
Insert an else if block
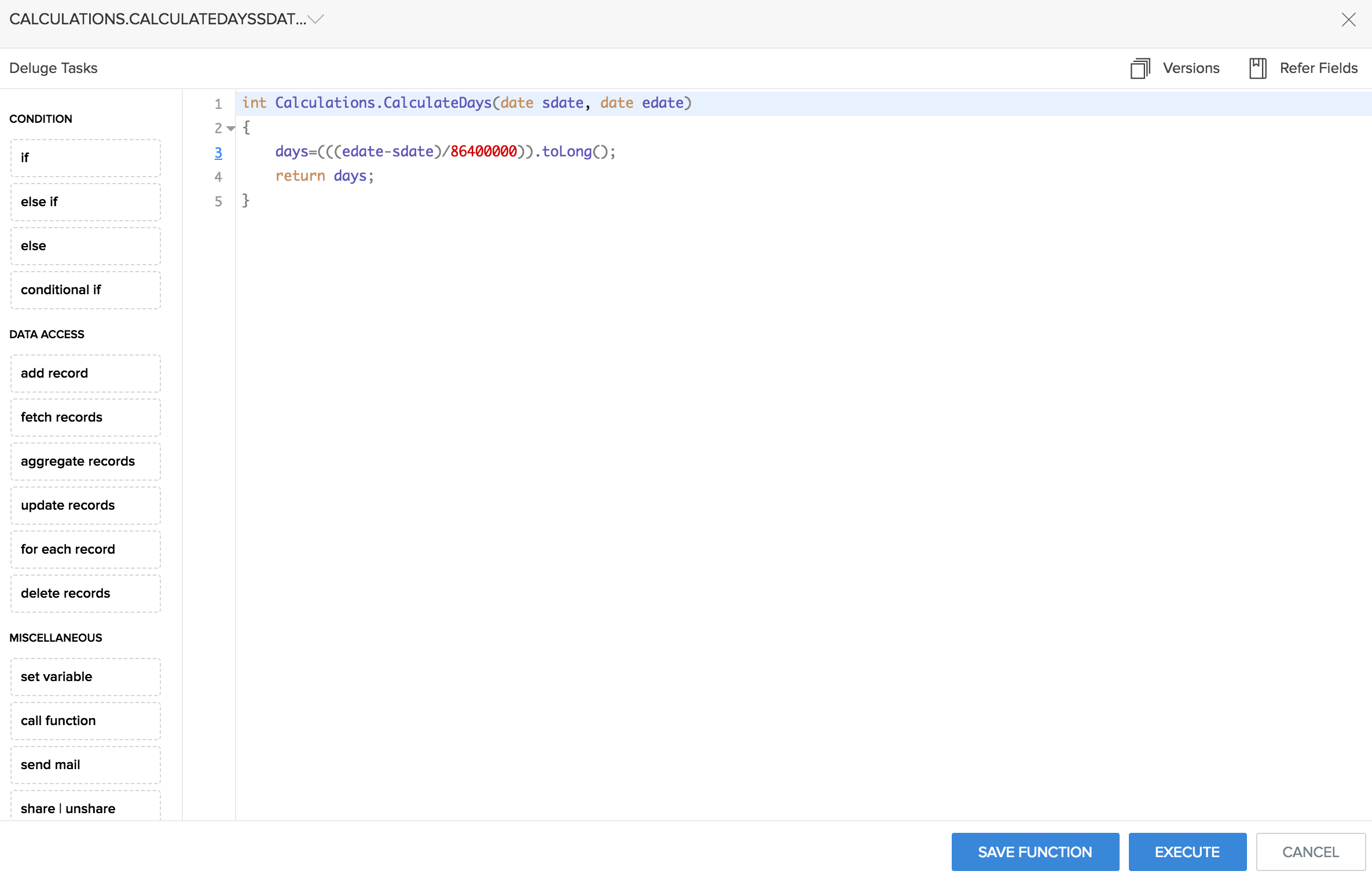pos(85,201)
